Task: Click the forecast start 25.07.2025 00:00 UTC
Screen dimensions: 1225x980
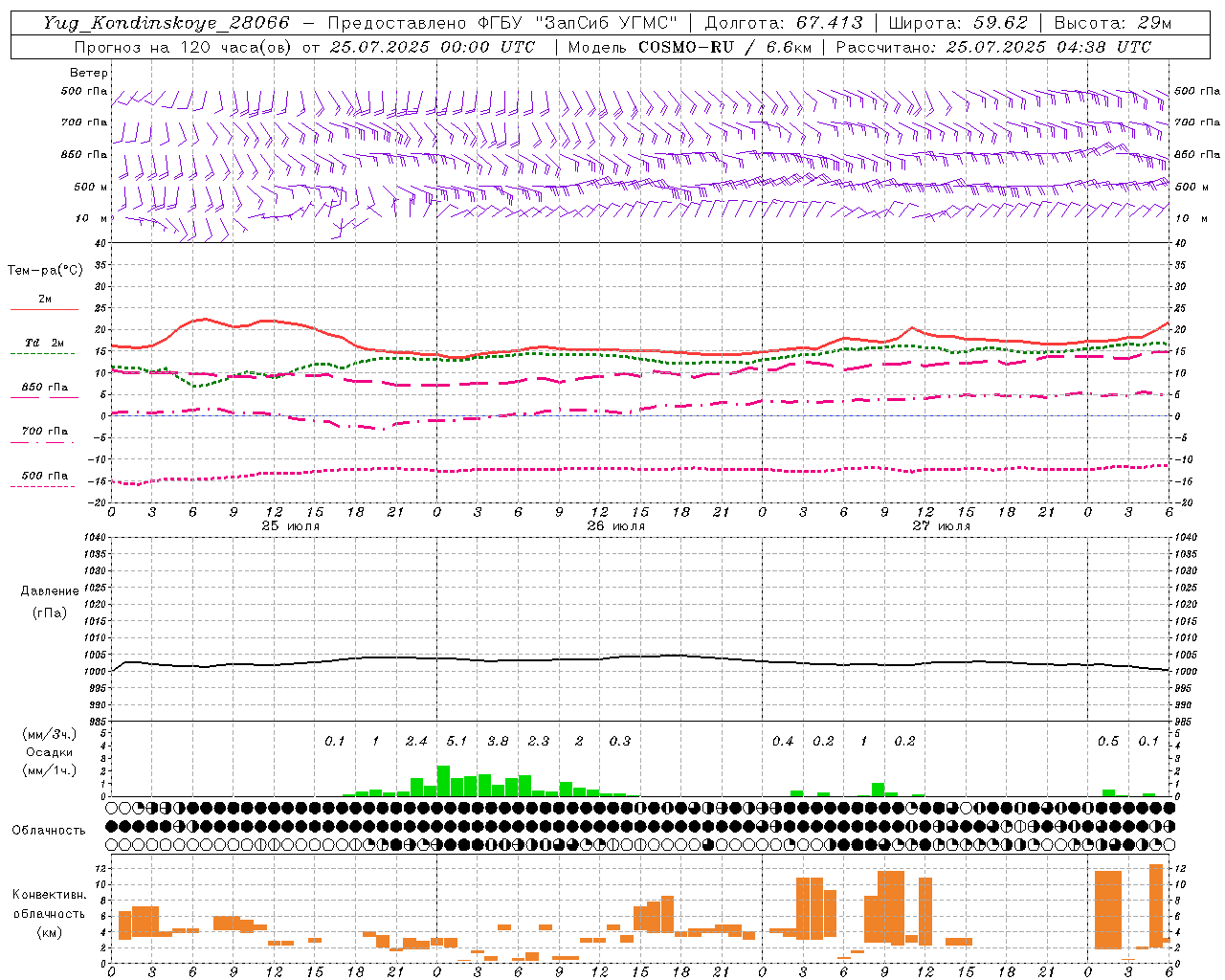Action: (x=432, y=47)
